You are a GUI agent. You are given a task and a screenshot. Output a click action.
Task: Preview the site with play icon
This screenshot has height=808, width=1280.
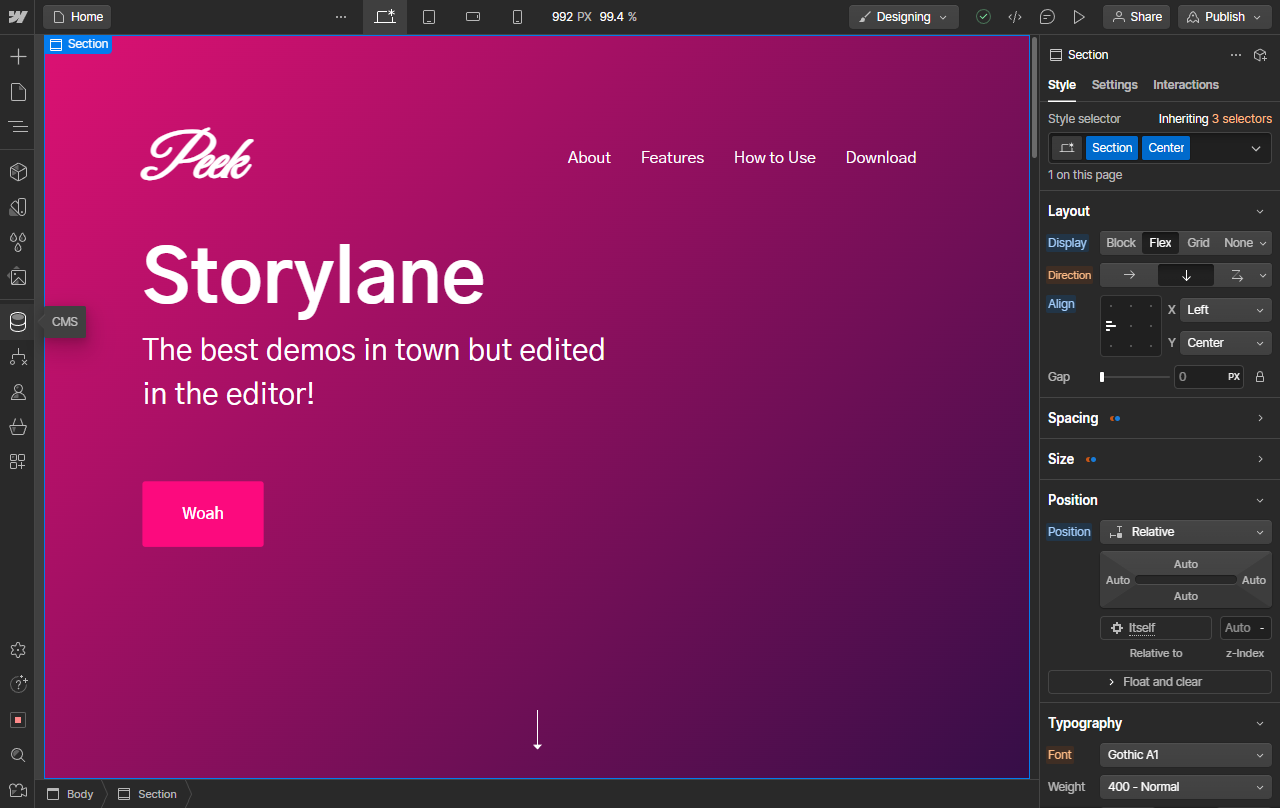tap(1079, 17)
